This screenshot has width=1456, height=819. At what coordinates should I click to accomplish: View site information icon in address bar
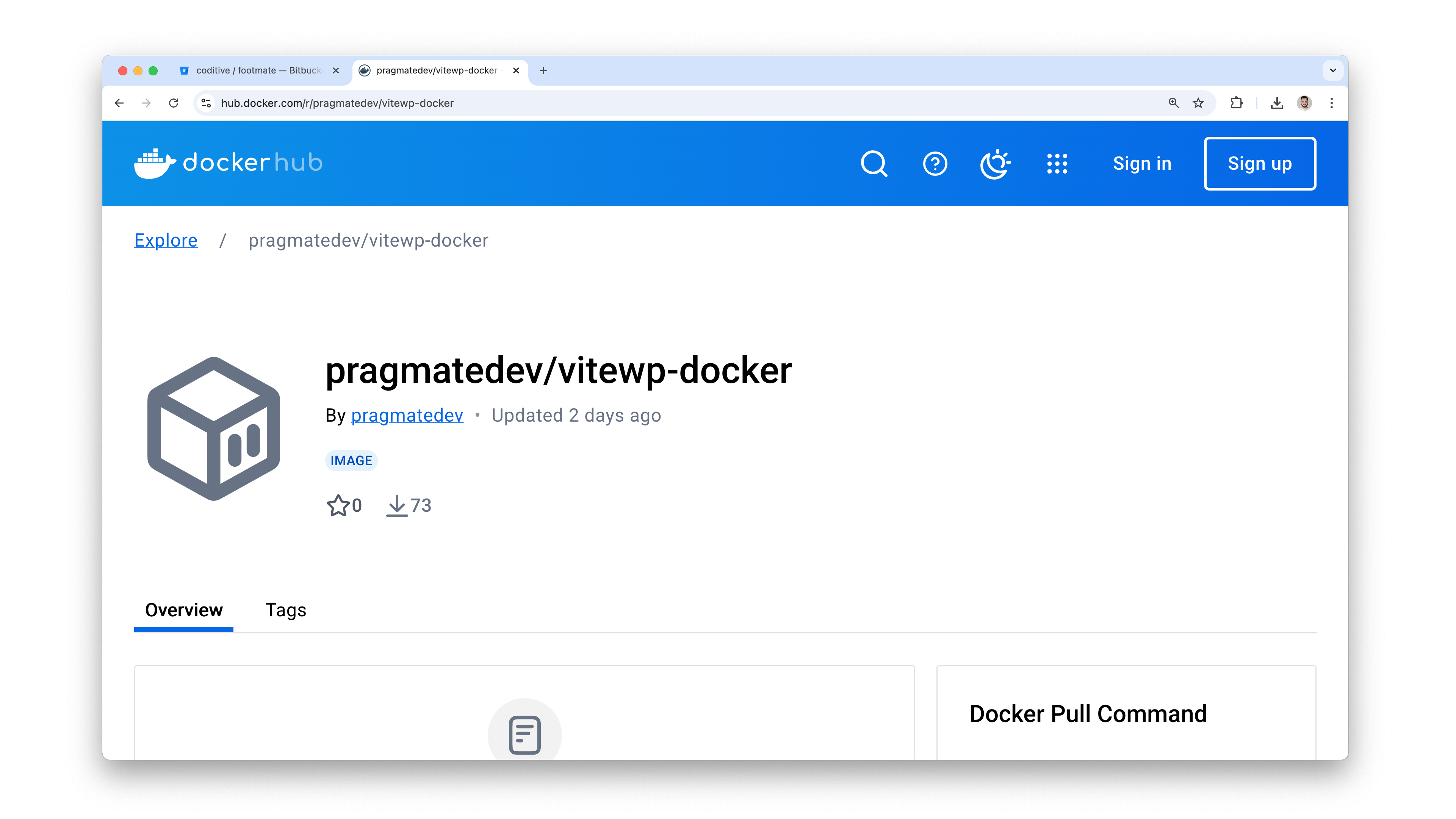coord(206,103)
